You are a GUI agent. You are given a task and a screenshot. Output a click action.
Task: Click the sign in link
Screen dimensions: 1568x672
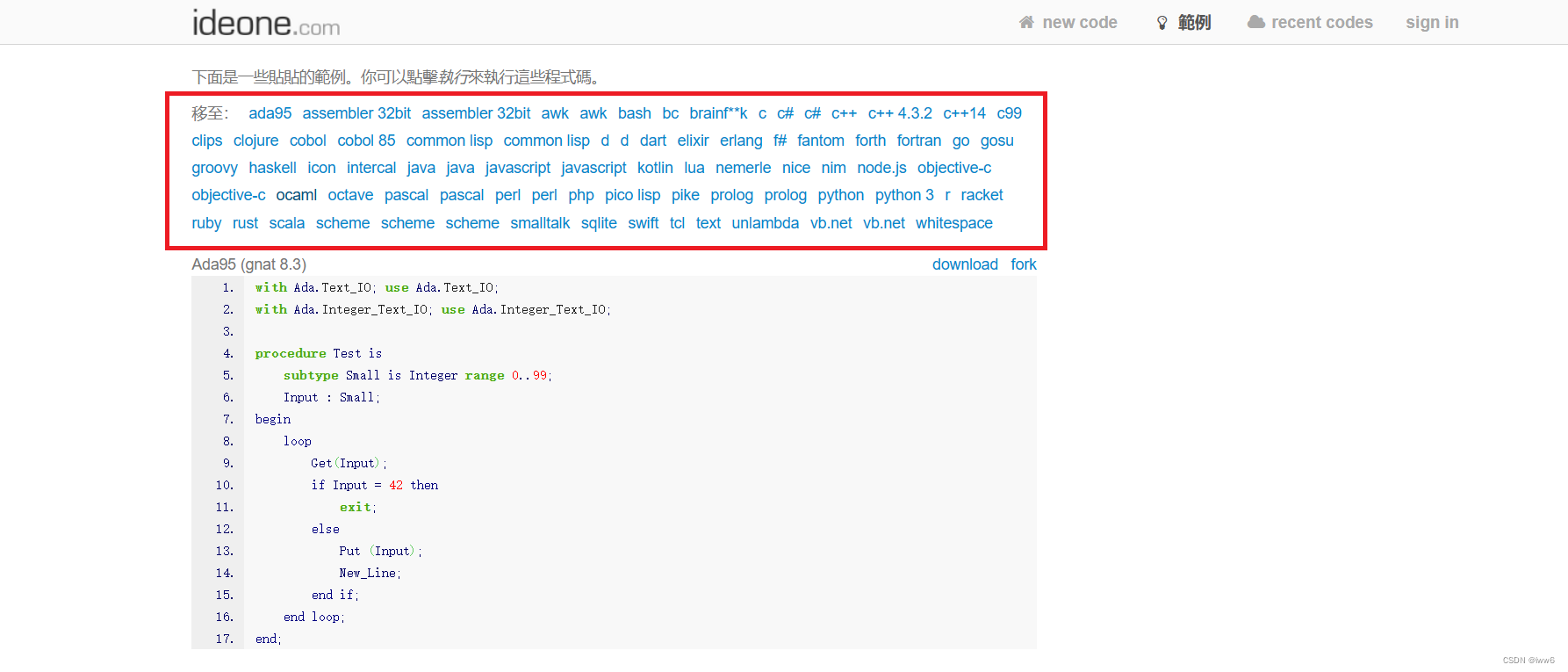point(1432,23)
